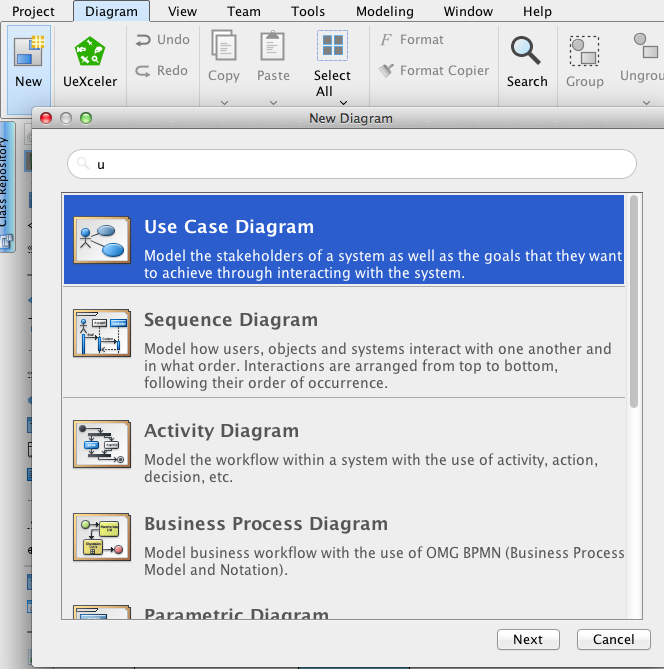Open the Modeling menu
This screenshot has height=669, width=664.
[384, 12]
